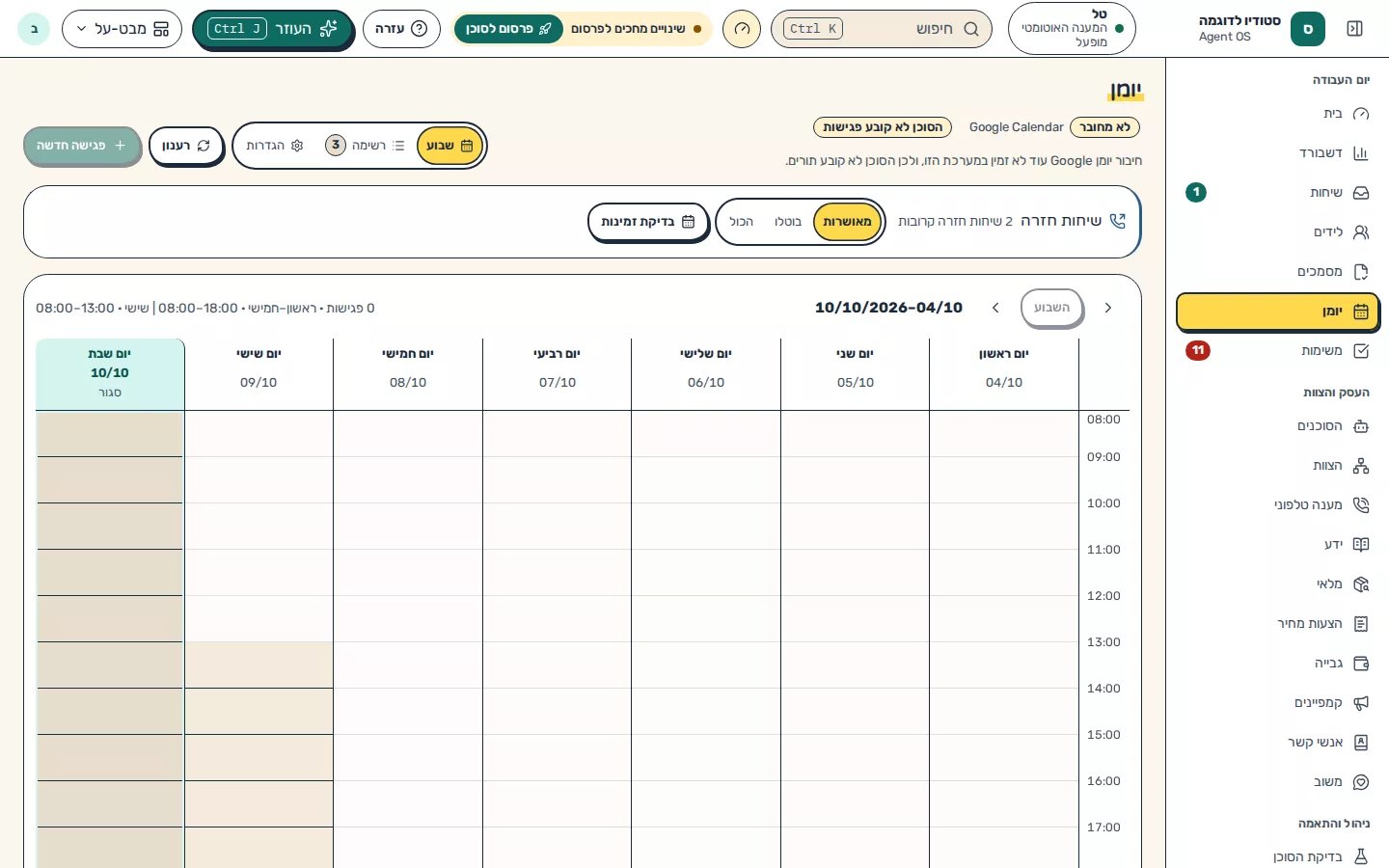The image size is (1389, 868).
Task: Open קמפיינים campaigns page
Action: tap(1277, 703)
